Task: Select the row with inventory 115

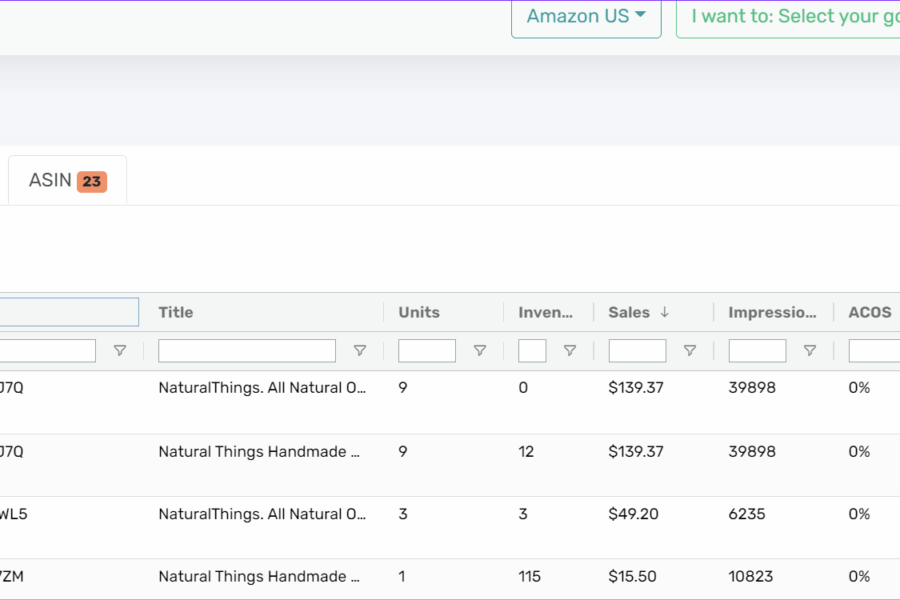Action: (450, 579)
